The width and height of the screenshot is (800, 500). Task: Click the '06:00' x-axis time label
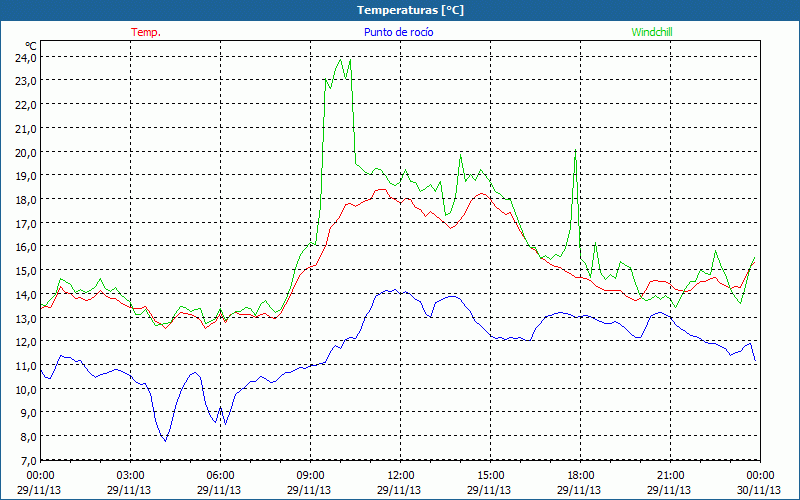pos(220,476)
